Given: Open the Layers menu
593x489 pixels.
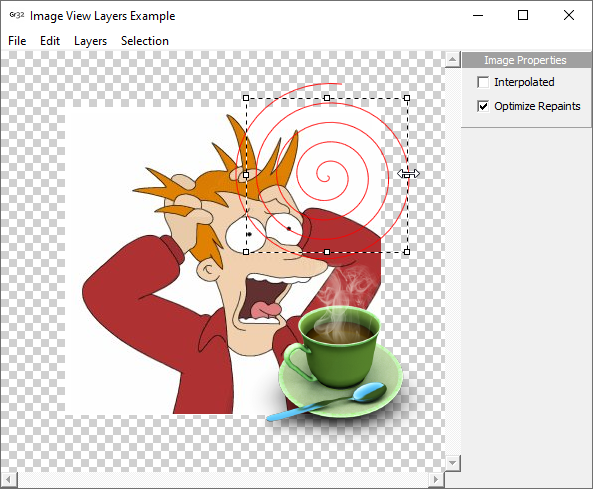Looking at the screenshot, I should click(90, 41).
